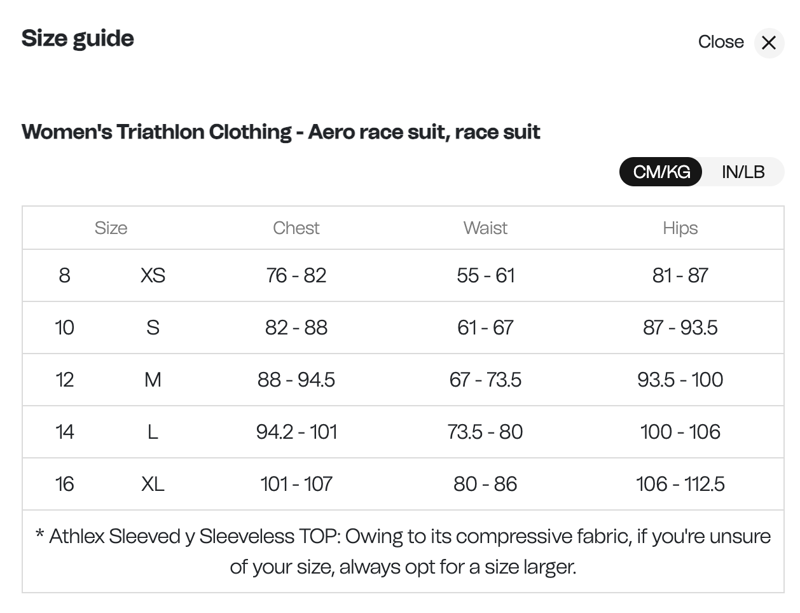
Task: Click the Close label text
Action: tap(720, 42)
